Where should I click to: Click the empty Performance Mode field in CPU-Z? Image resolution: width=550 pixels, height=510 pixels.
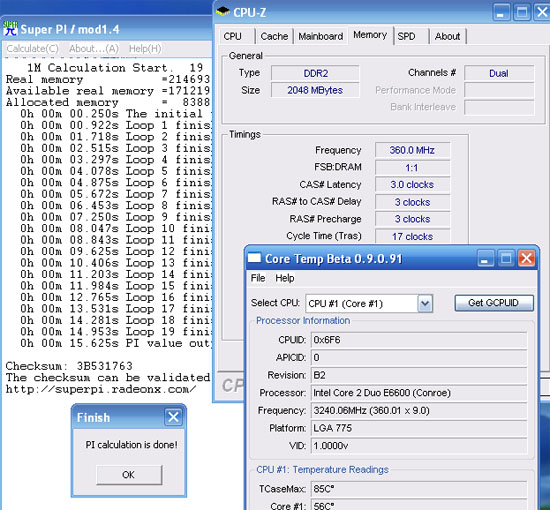[x=499, y=90]
